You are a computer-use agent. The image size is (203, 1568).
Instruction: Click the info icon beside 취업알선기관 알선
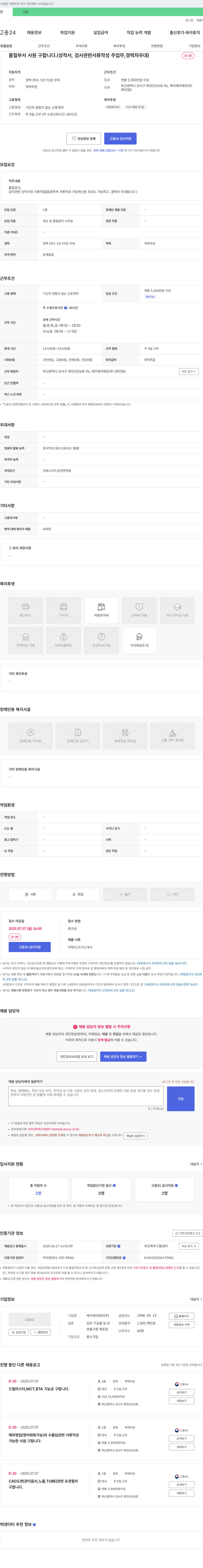[x=114, y=1185]
